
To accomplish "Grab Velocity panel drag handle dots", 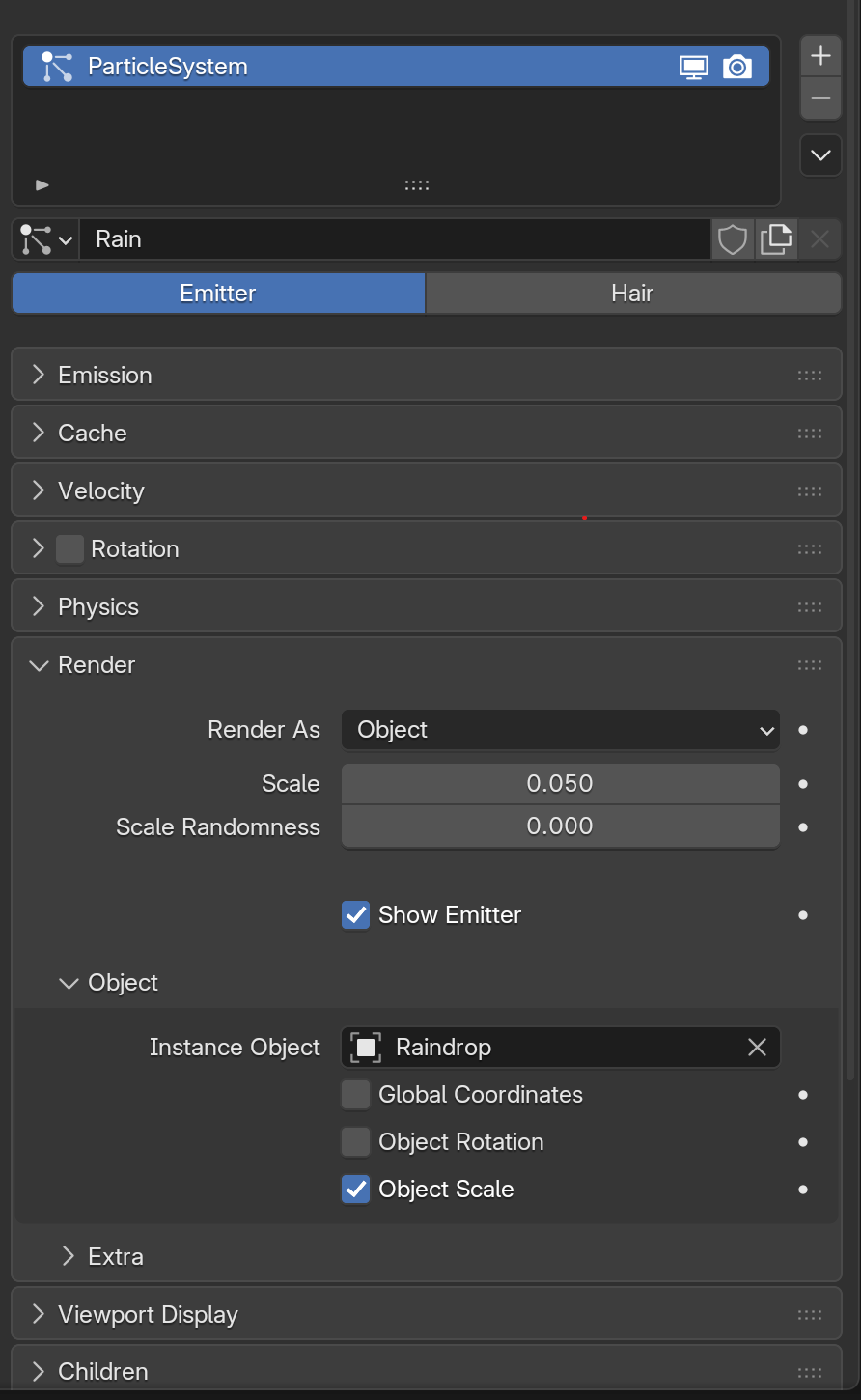I will (810, 491).
